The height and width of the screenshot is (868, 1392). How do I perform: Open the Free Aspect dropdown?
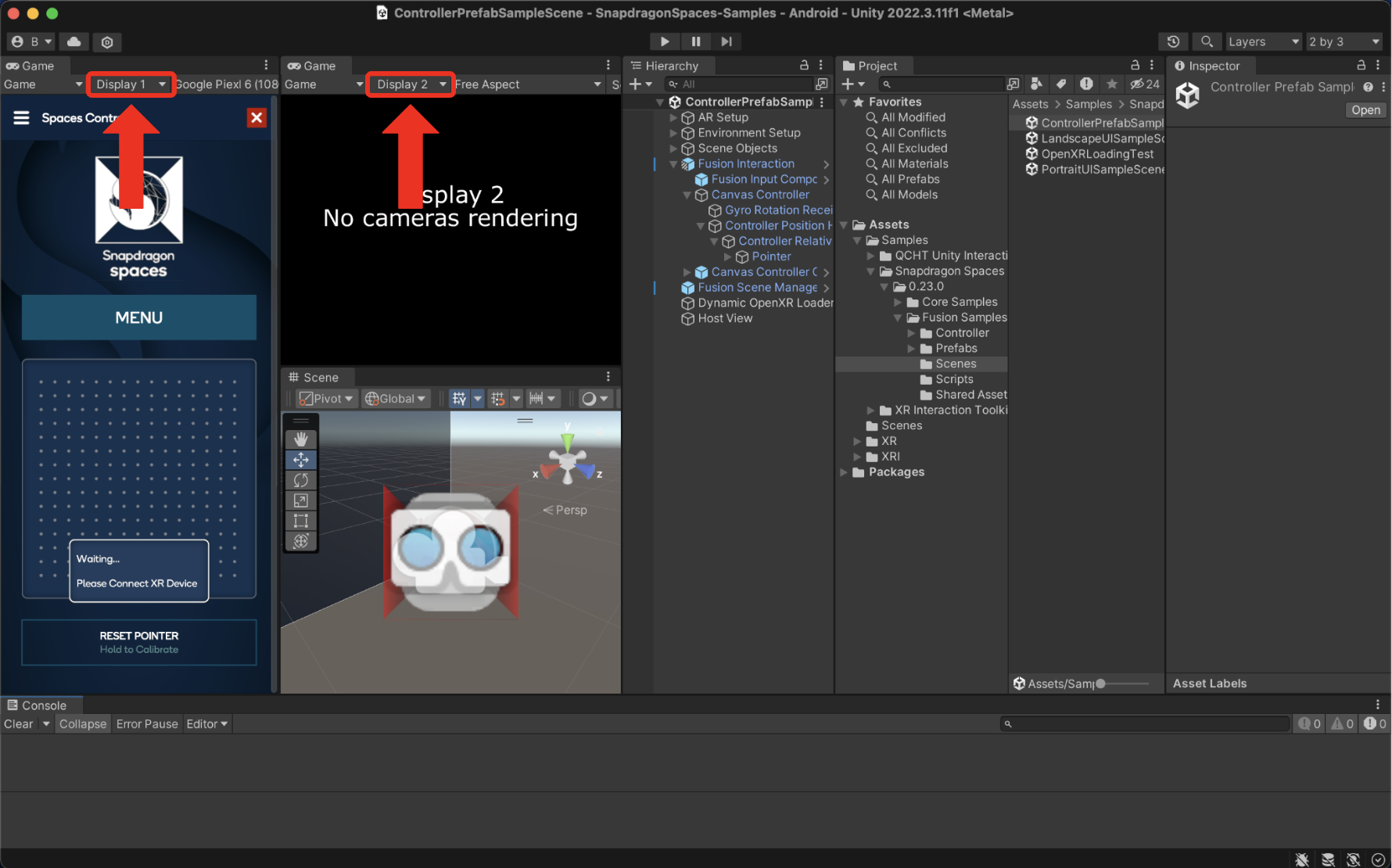point(528,84)
